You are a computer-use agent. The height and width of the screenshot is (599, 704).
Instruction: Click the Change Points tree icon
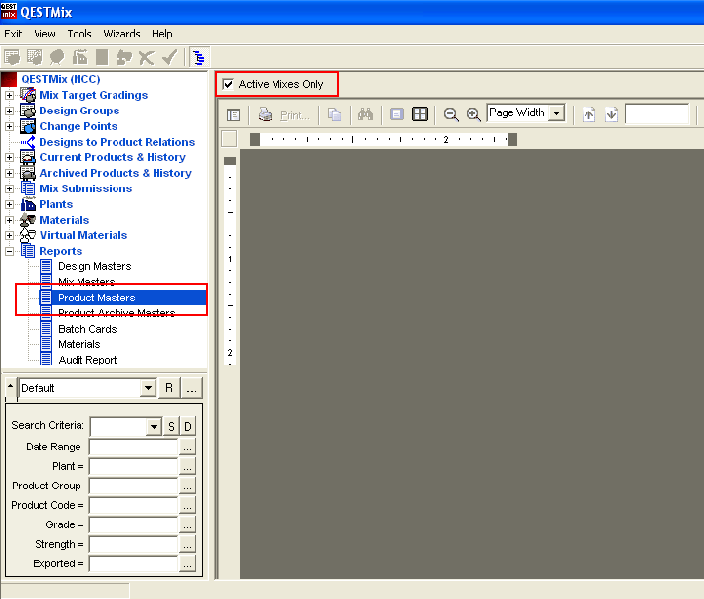[28, 126]
